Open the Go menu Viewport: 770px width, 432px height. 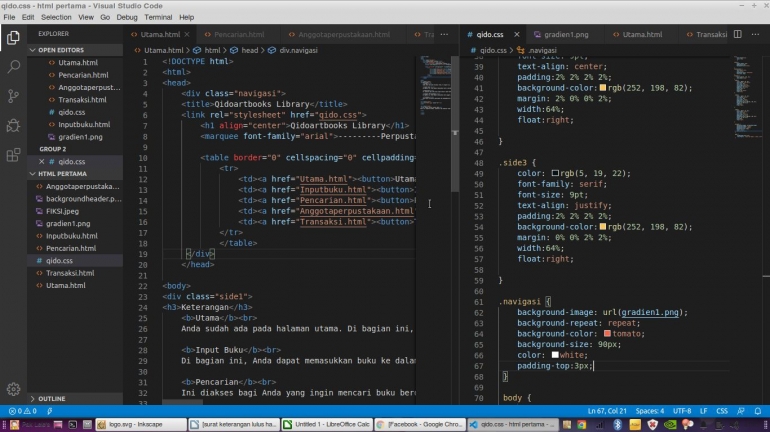[x=105, y=17]
